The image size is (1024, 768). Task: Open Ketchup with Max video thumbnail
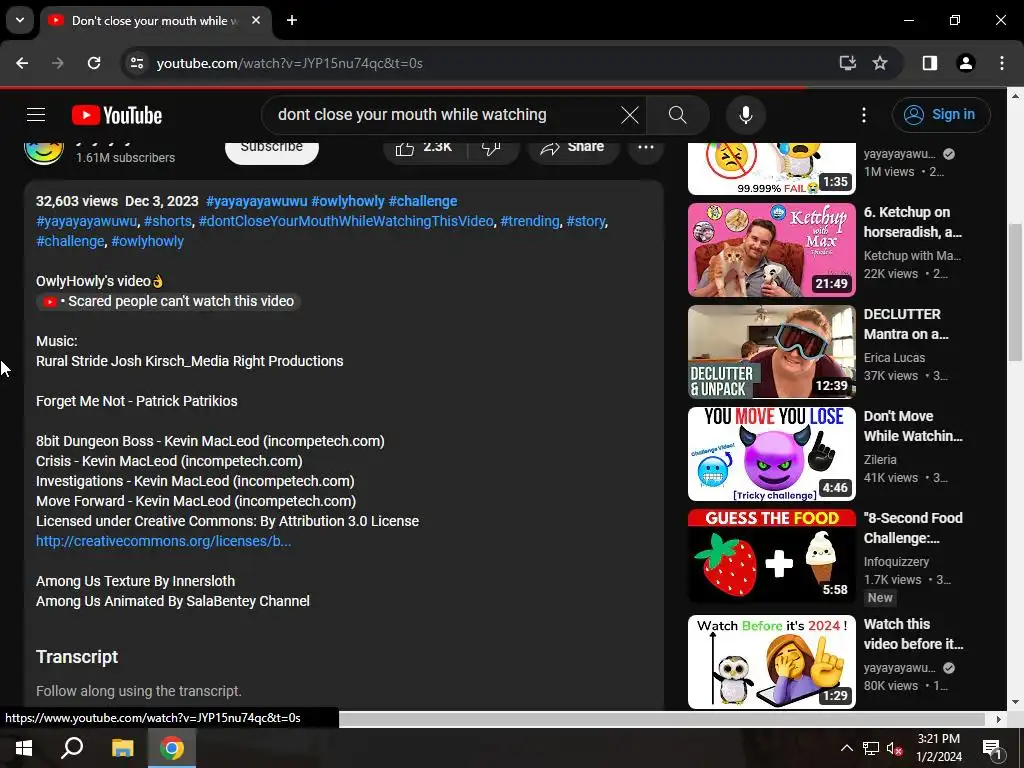(771, 250)
